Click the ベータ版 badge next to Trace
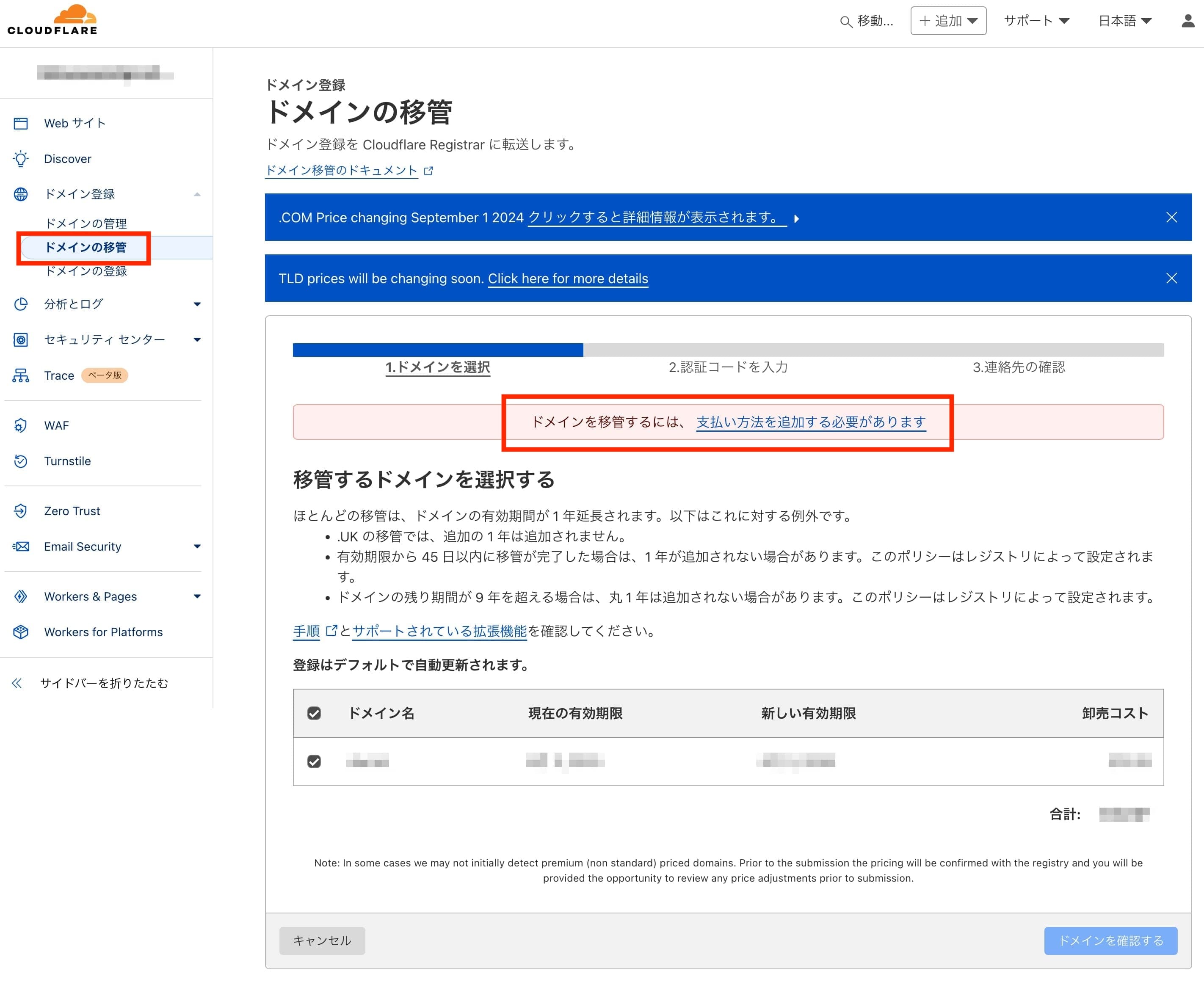 point(105,375)
